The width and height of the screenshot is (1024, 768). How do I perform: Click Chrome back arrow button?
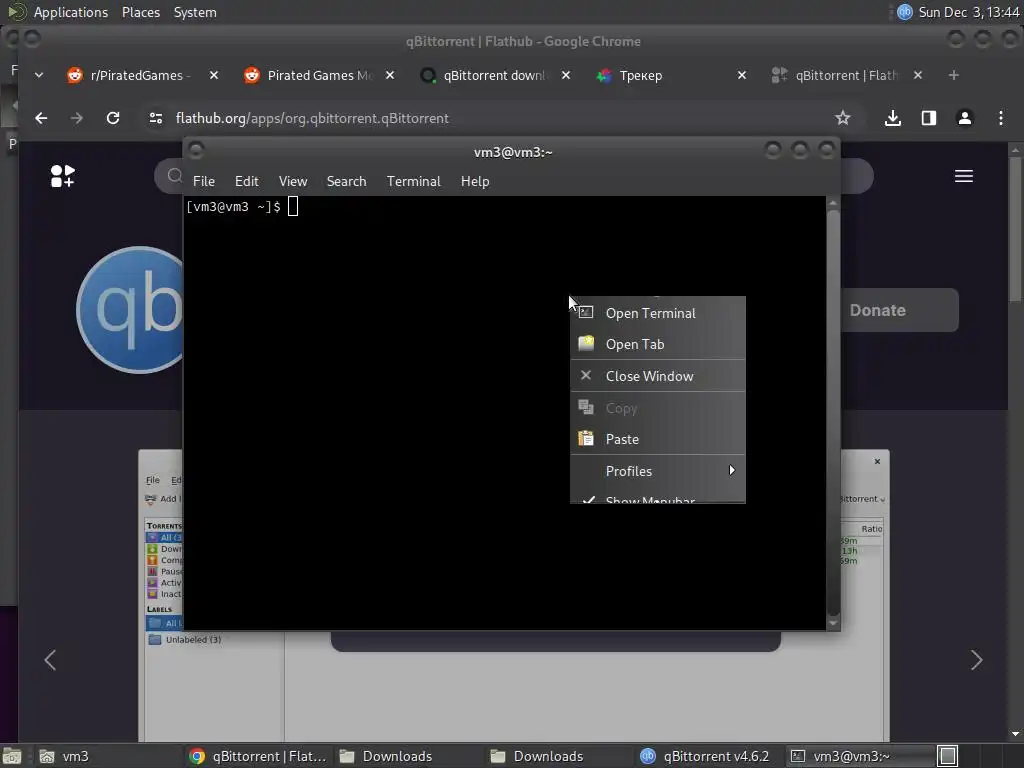[41, 118]
